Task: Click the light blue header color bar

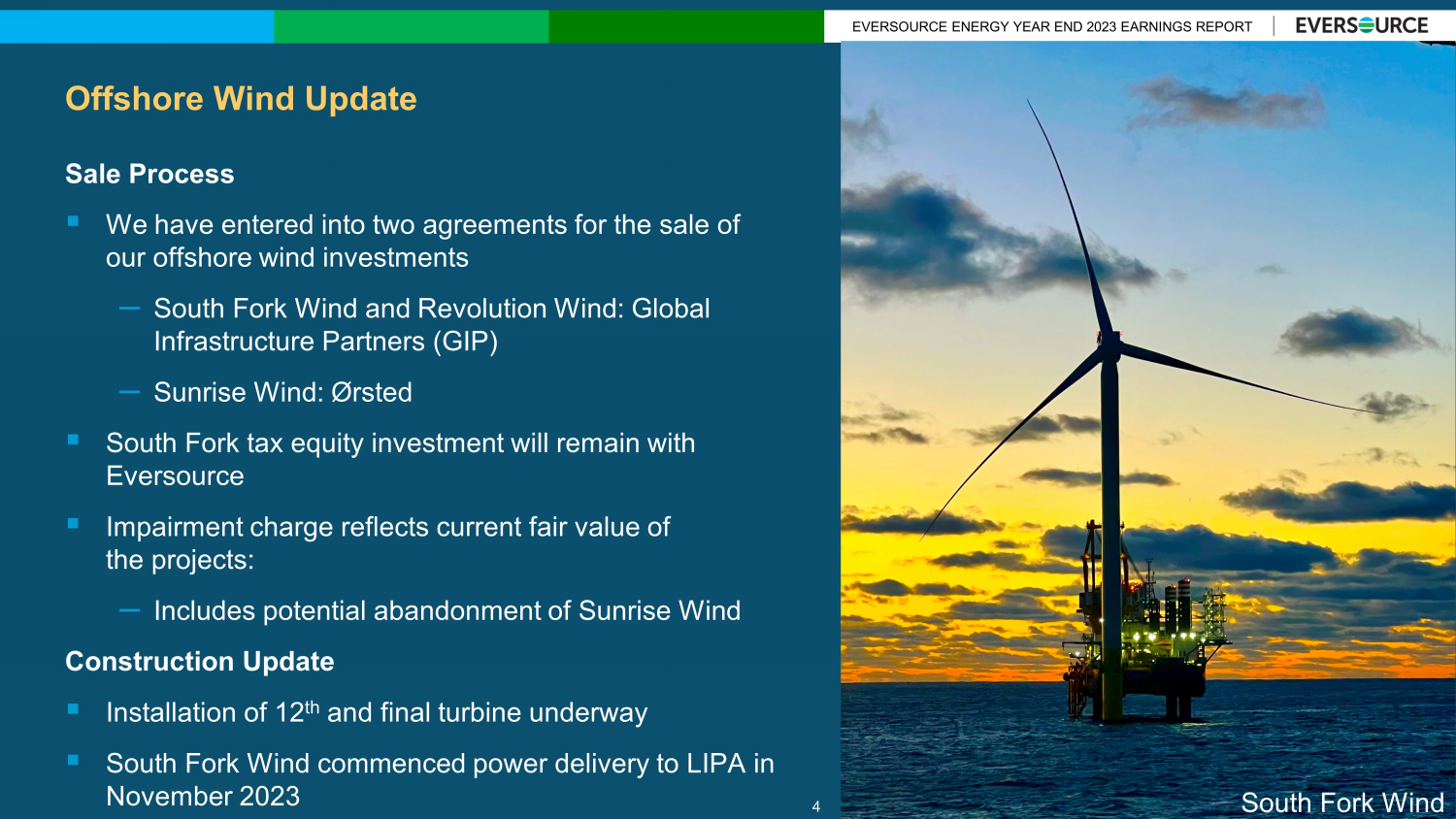Action: [136, 26]
